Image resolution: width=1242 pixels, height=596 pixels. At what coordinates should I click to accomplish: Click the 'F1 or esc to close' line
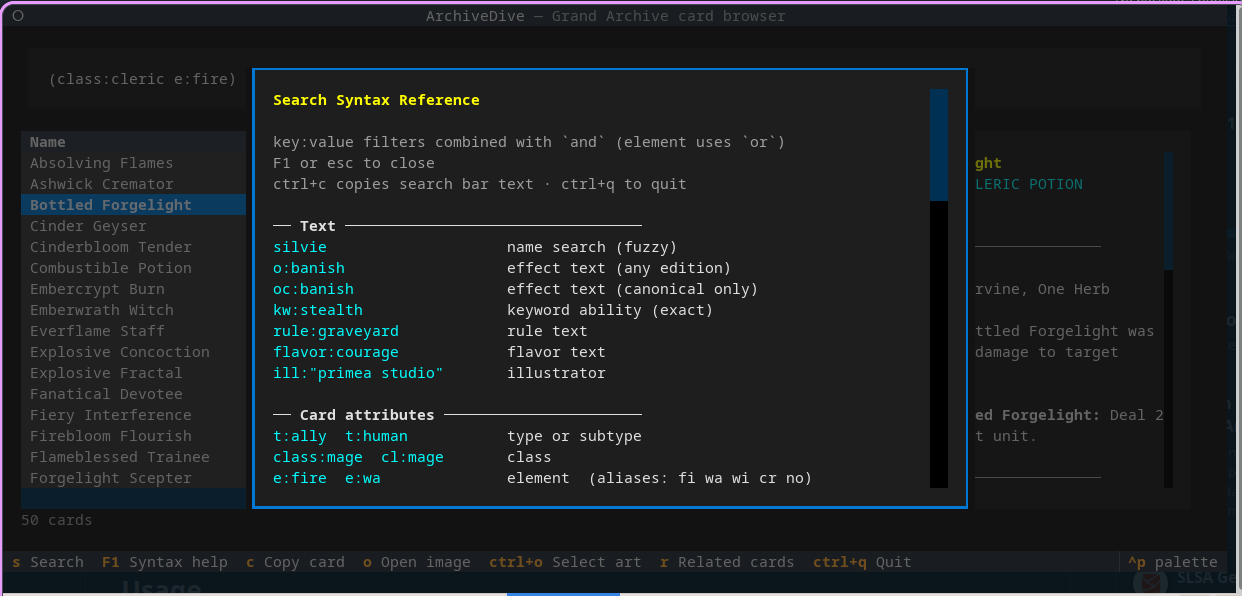354,163
